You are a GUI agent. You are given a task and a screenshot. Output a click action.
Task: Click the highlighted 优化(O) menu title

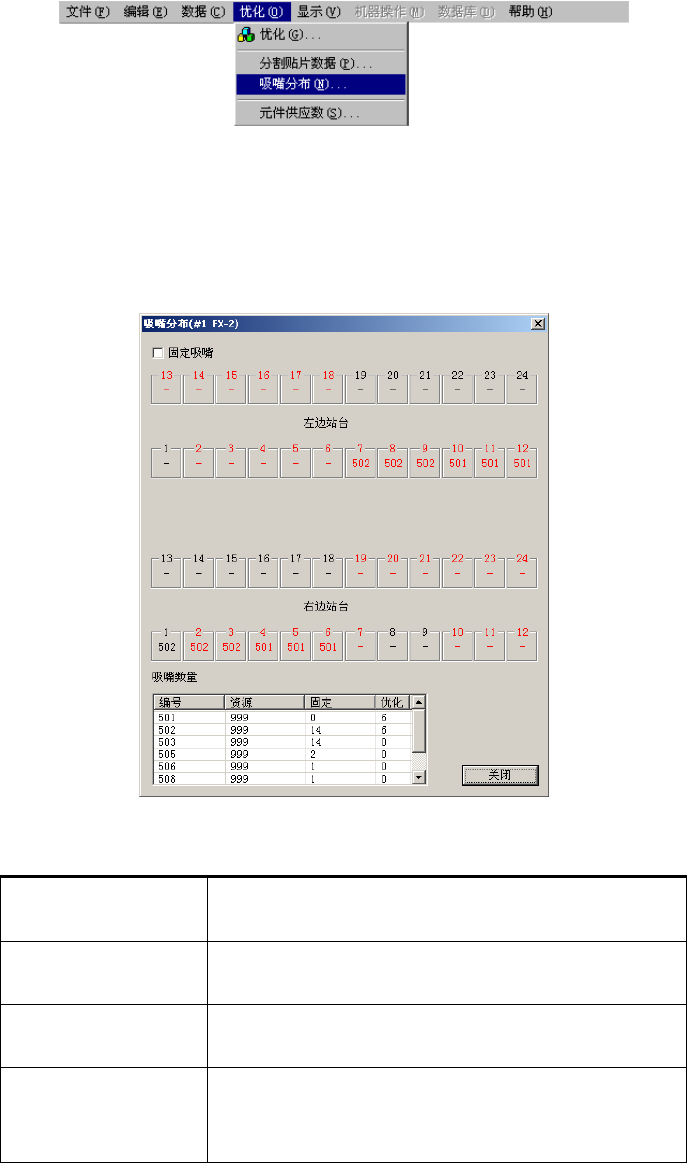coord(262,12)
